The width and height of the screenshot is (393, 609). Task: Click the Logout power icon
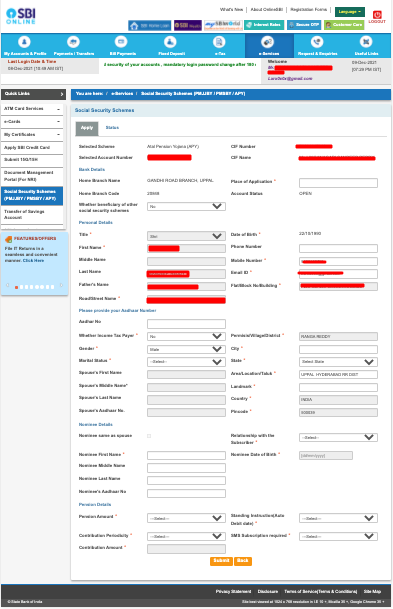377,15
